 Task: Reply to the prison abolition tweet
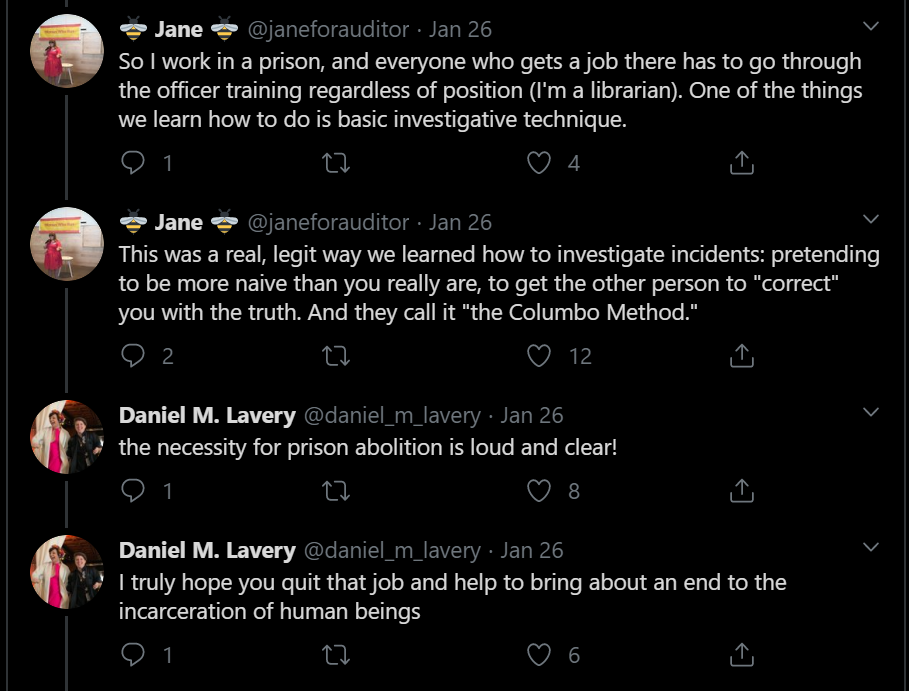tap(133, 491)
